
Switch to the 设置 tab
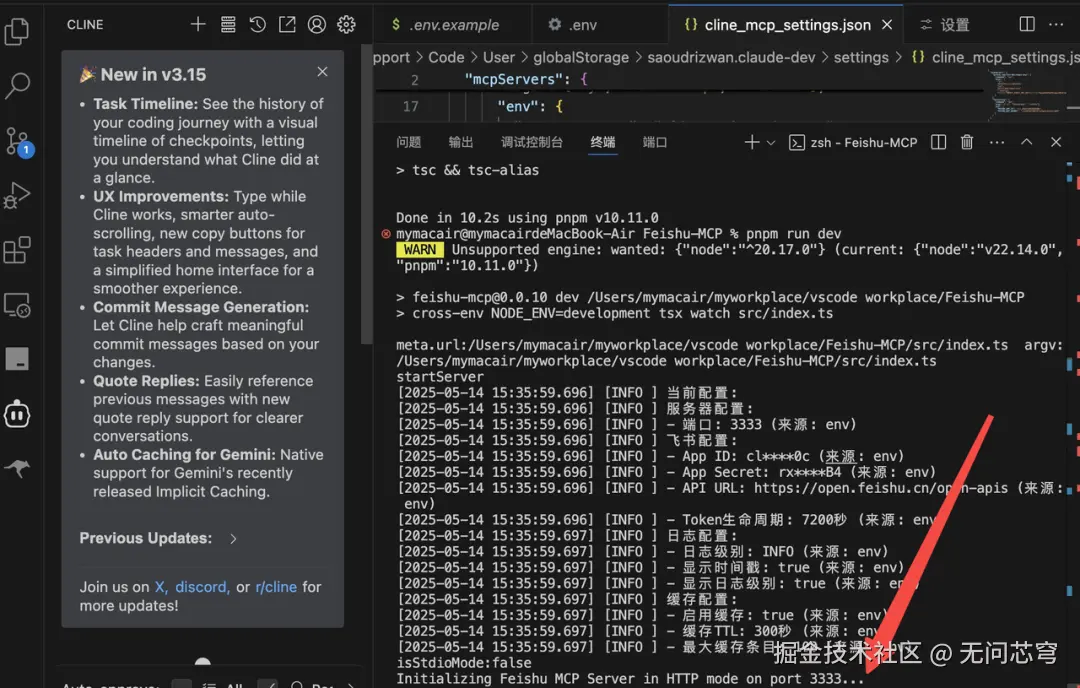[945, 25]
